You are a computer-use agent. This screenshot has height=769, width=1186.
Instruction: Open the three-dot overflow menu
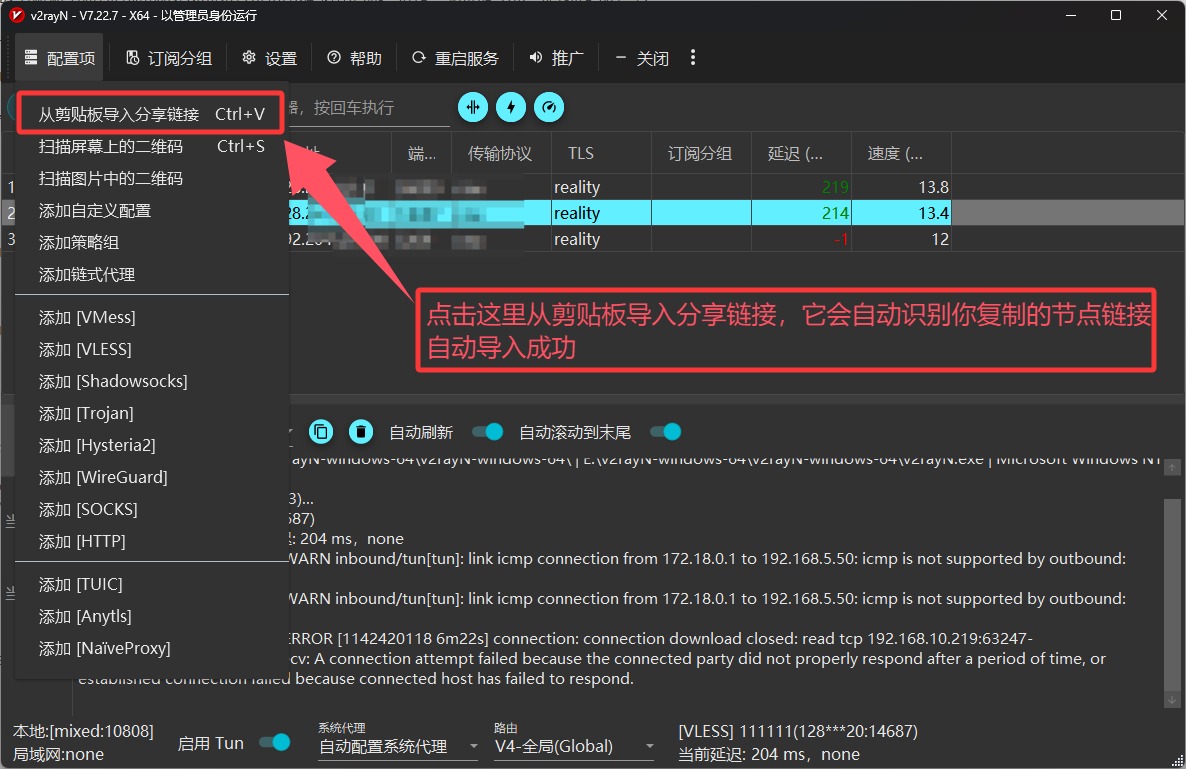(693, 57)
